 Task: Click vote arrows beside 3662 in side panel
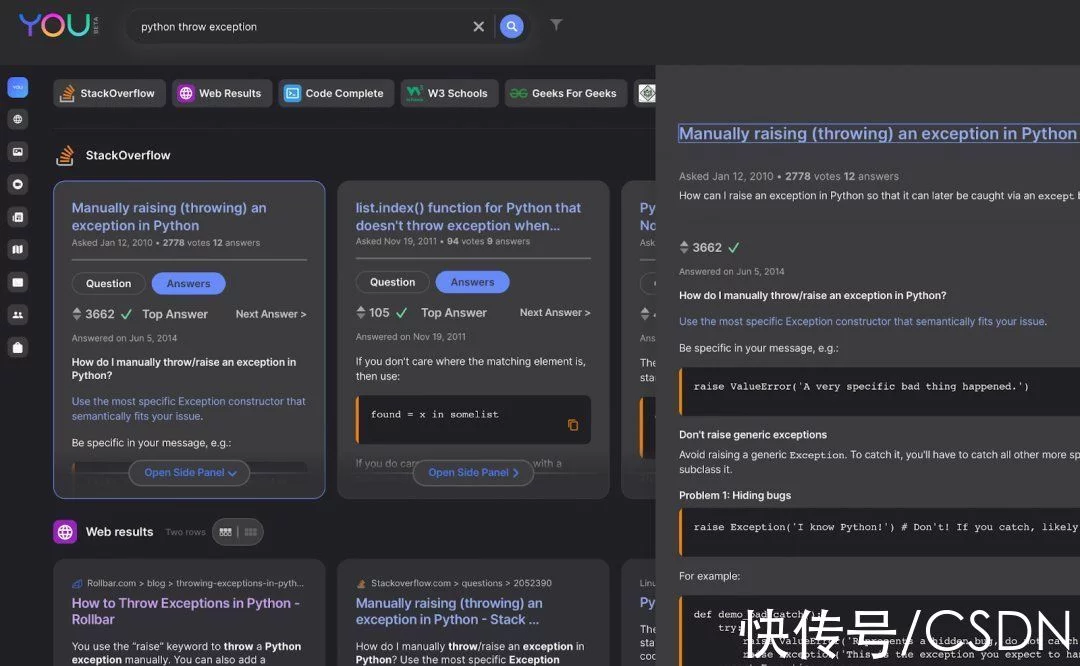pos(684,247)
